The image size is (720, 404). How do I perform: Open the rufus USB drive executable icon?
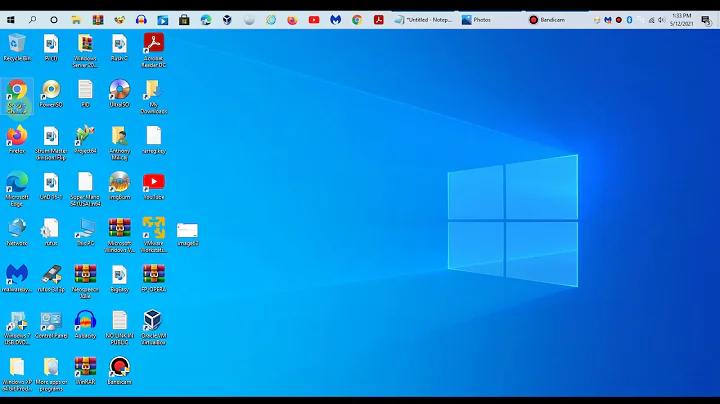pos(51,278)
